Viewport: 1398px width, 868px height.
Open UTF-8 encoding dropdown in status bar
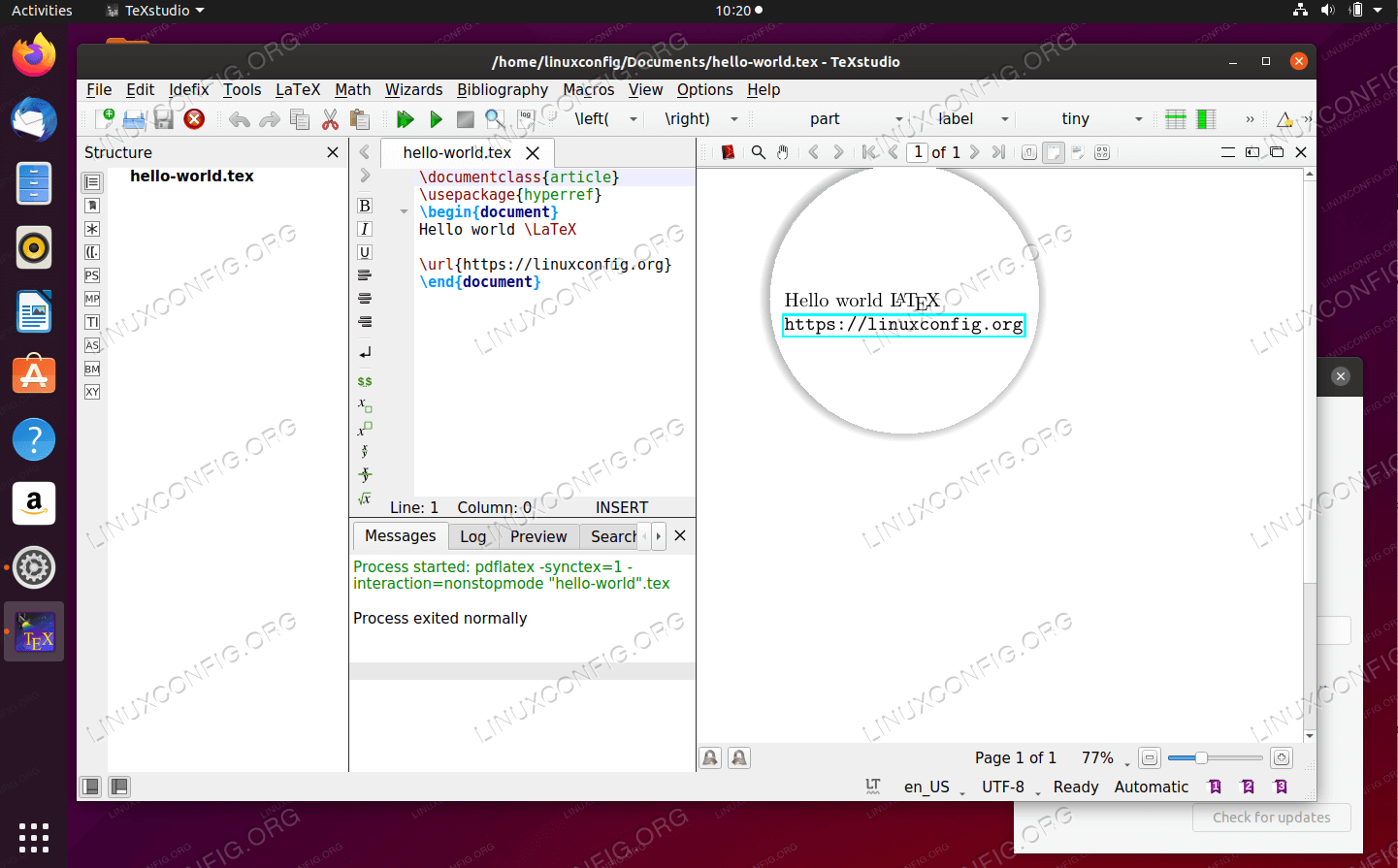pyautogui.click(x=1009, y=788)
